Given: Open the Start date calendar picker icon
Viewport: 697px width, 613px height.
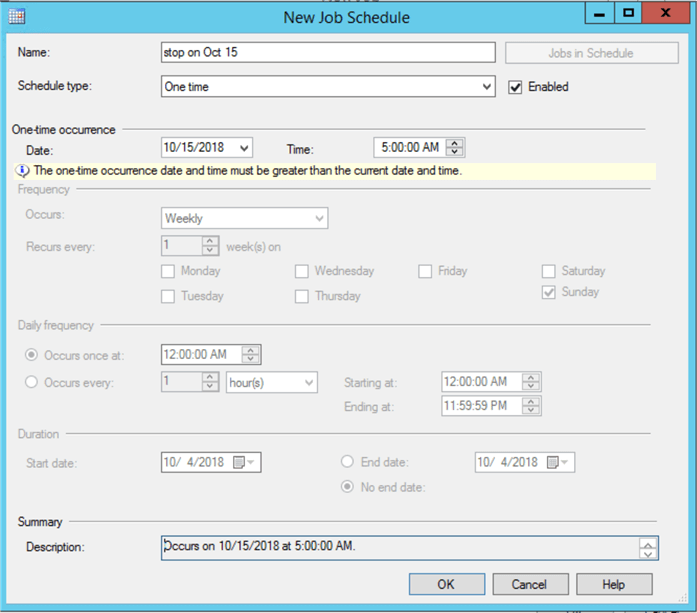Looking at the screenshot, I should tap(243, 462).
